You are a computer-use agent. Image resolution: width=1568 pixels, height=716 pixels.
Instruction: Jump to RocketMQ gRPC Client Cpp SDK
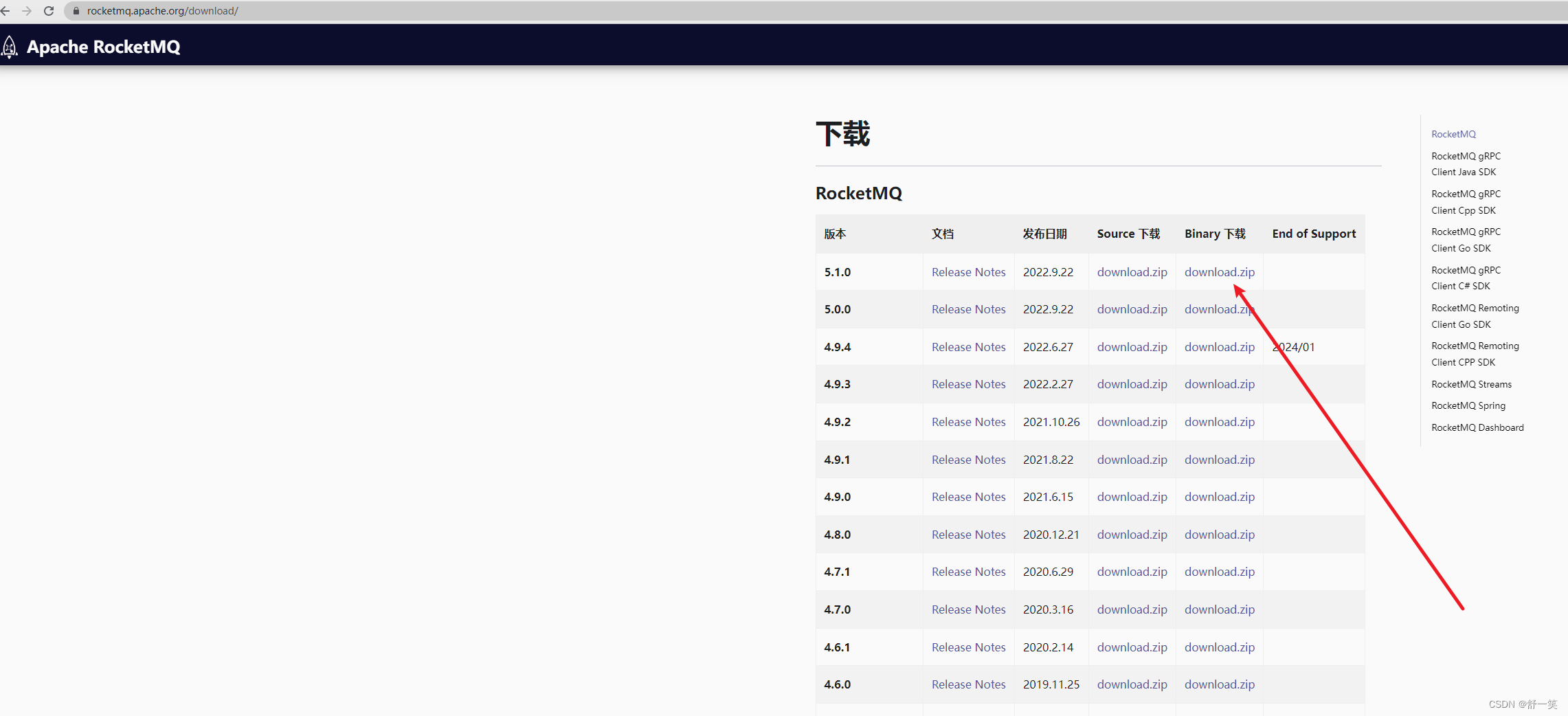tap(1466, 202)
